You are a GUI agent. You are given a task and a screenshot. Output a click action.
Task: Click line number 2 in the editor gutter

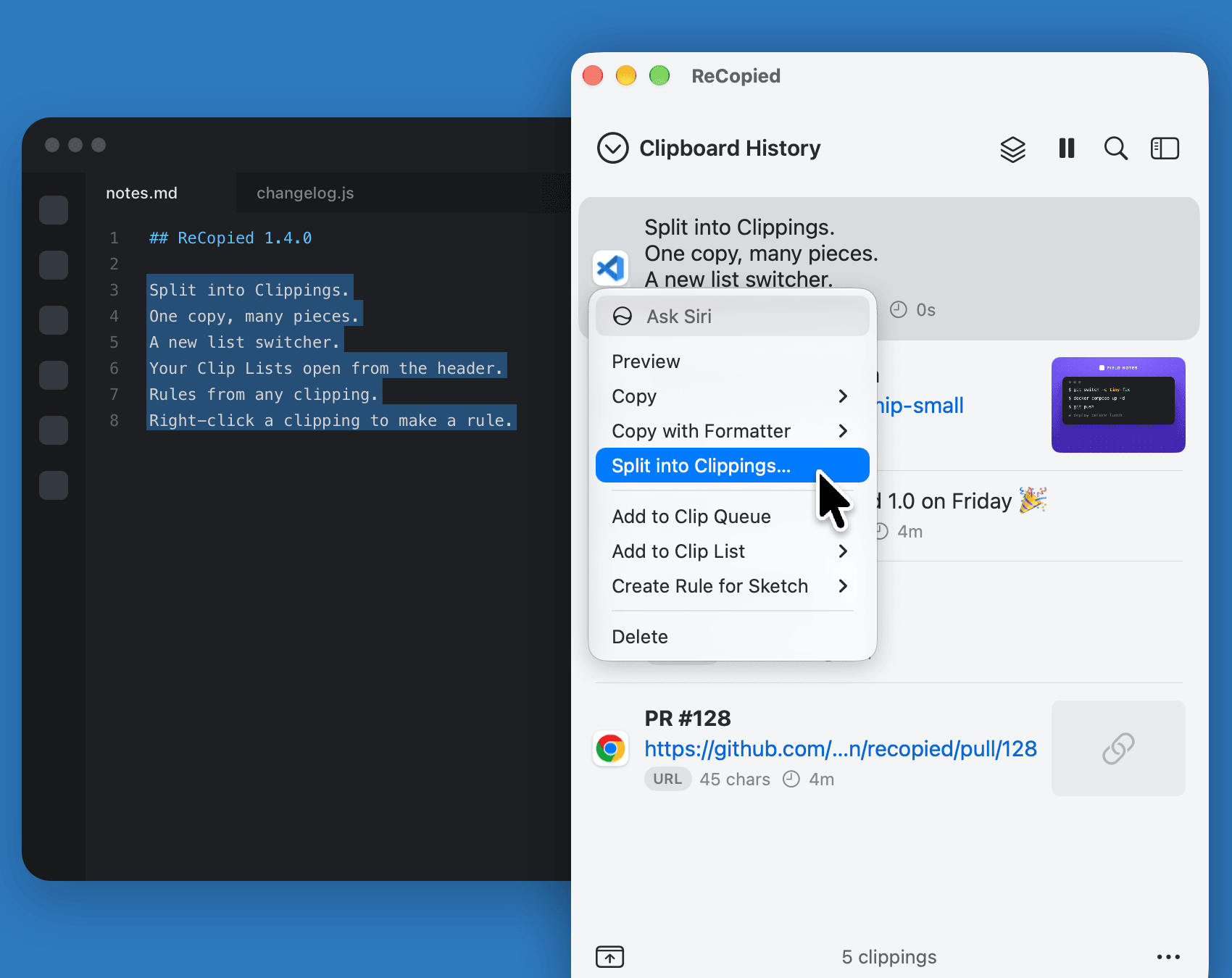114,264
